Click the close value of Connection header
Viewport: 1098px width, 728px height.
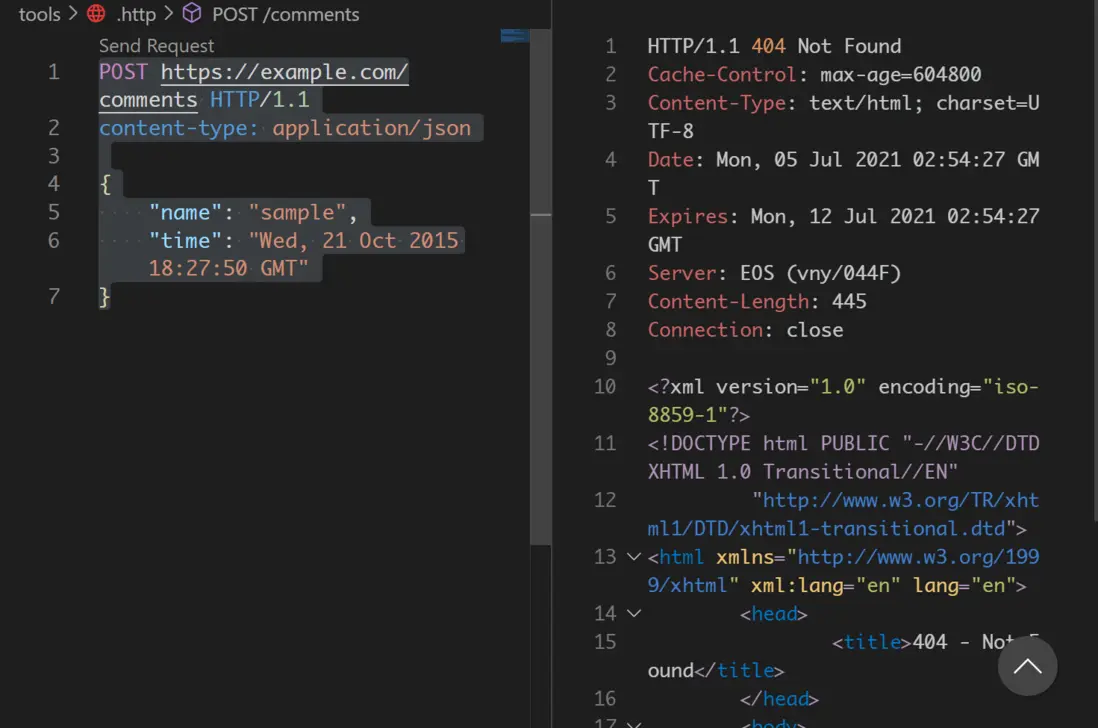point(814,330)
